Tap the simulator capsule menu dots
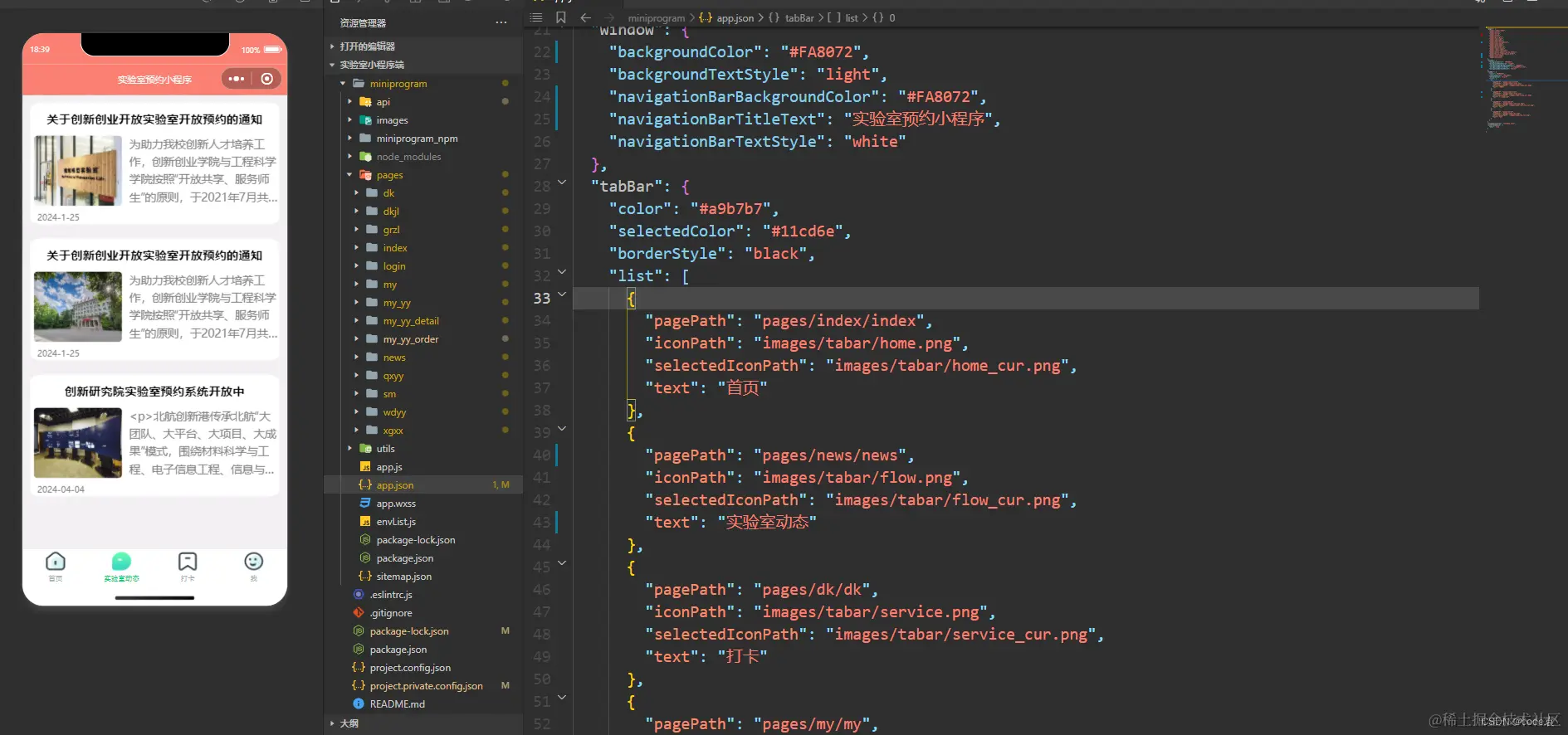The width and height of the screenshot is (1568, 735). 237,79
